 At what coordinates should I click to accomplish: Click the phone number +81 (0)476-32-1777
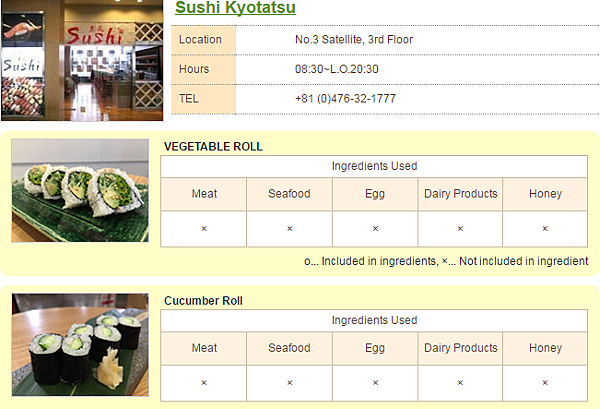345,99
